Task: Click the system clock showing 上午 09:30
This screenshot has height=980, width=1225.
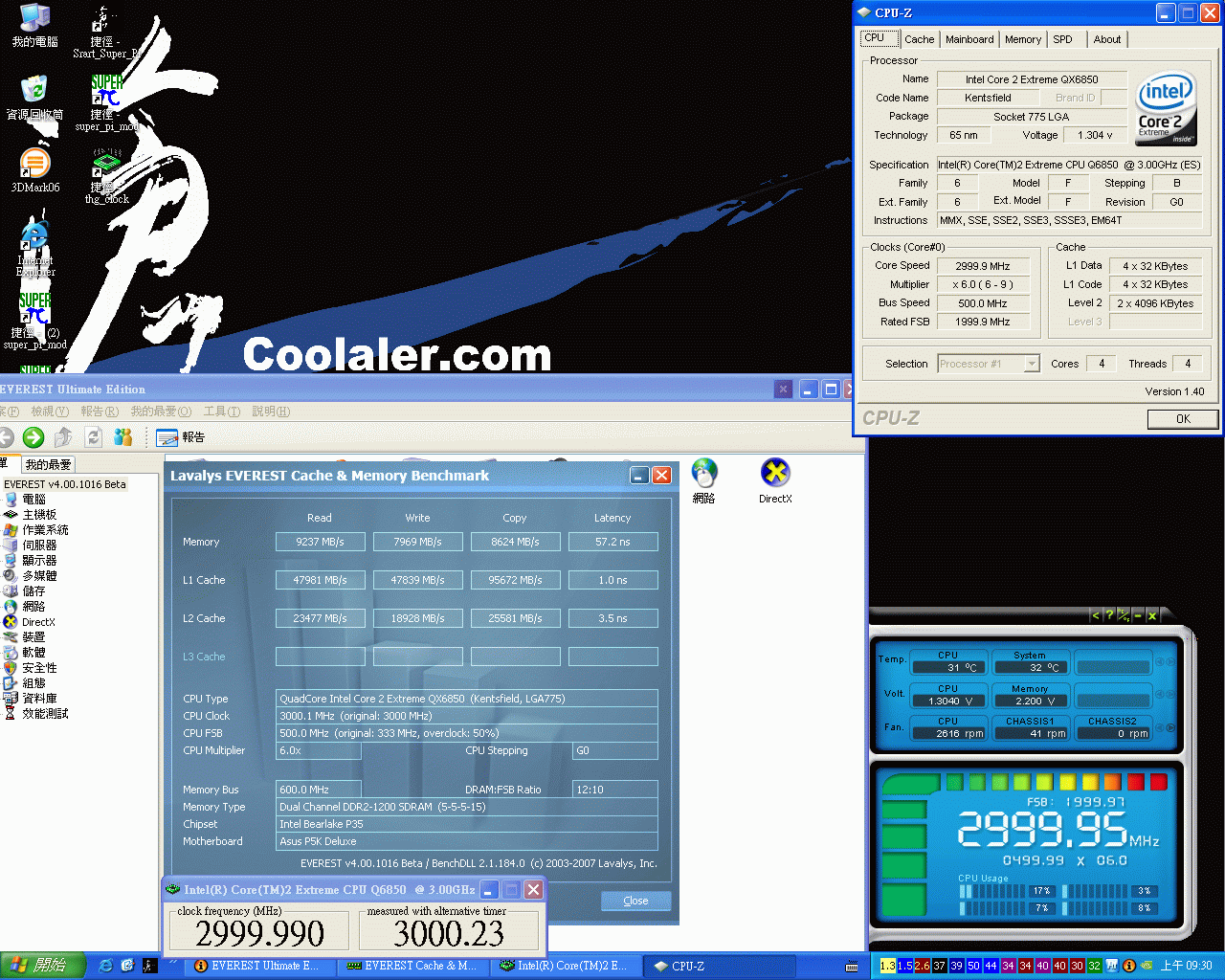Action: (1187, 966)
